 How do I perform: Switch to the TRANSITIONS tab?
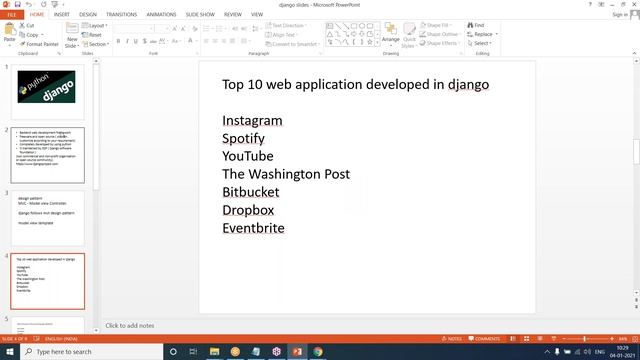tap(122, 15)
